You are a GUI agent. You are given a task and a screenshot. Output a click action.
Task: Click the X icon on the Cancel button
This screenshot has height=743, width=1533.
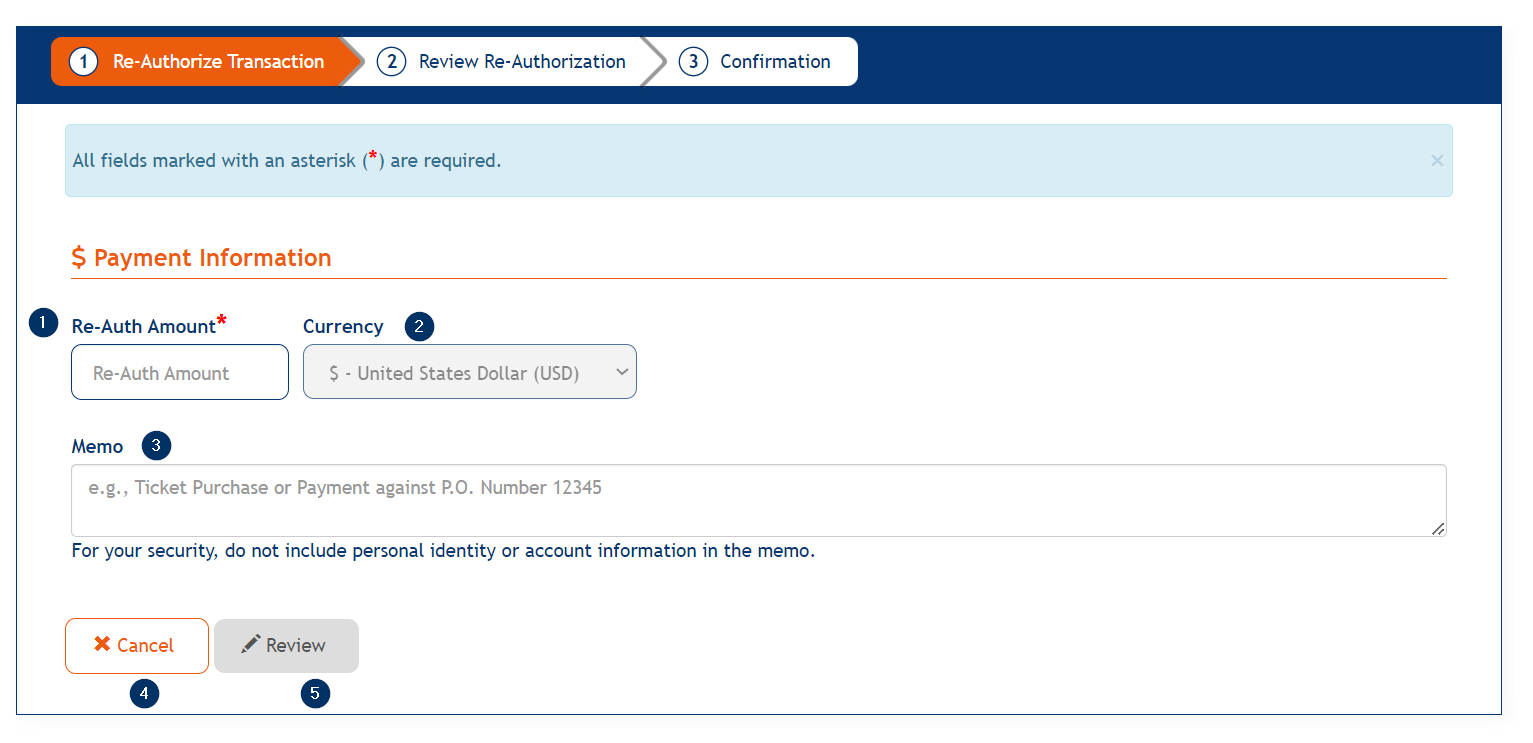click(102, 645)
